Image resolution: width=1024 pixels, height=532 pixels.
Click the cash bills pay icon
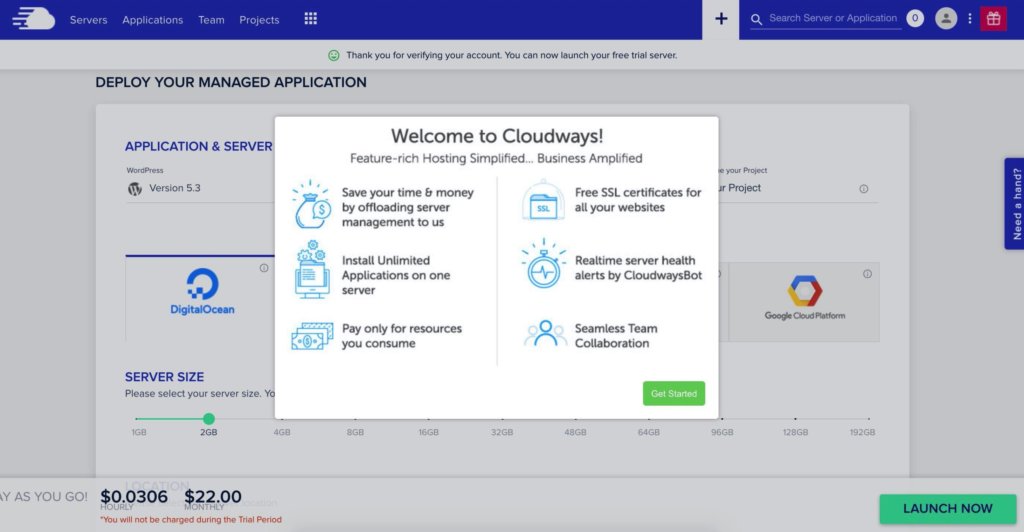point(312,336)
